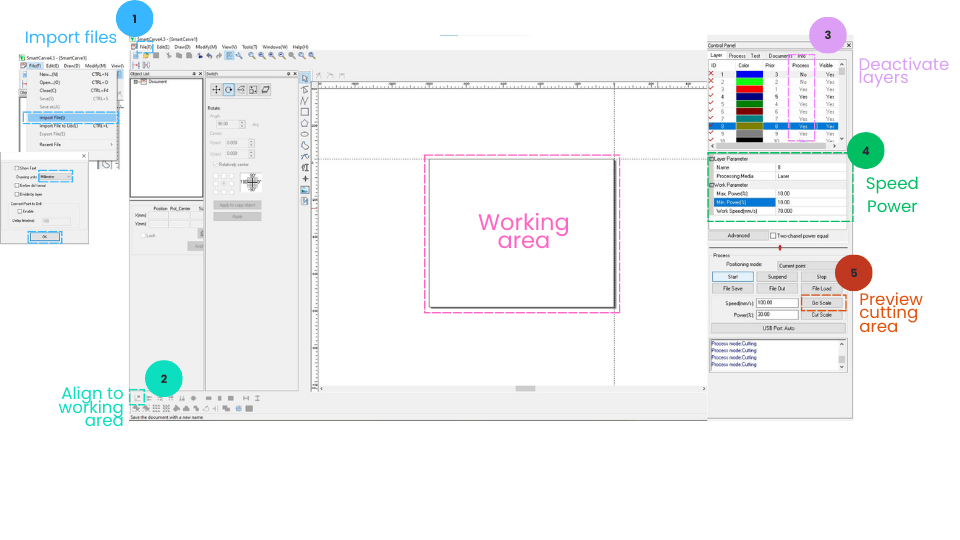Toggle the Two-channel power equal checkbox
The height and width of the screenshot is (540, 960).
(x=772, y=235)
